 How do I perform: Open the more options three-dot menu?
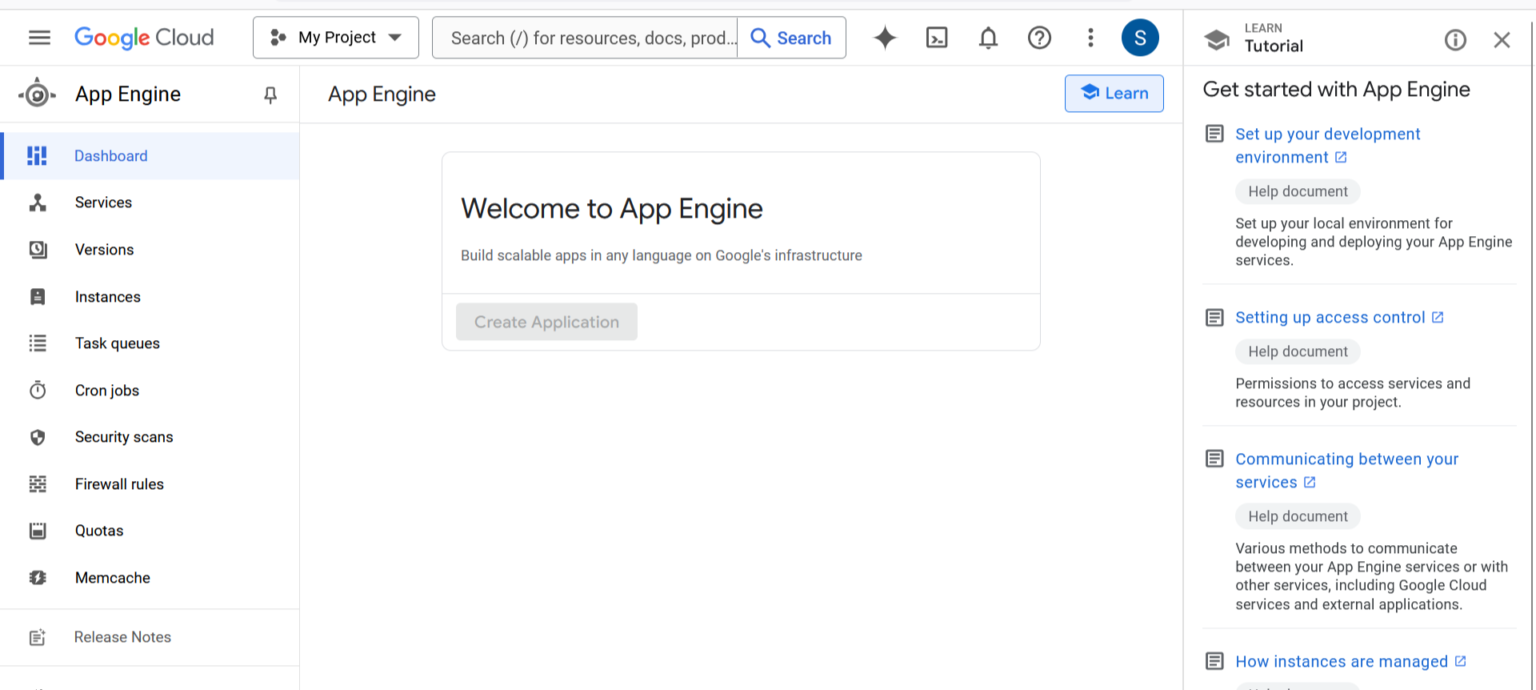(x=1090, y=37)
